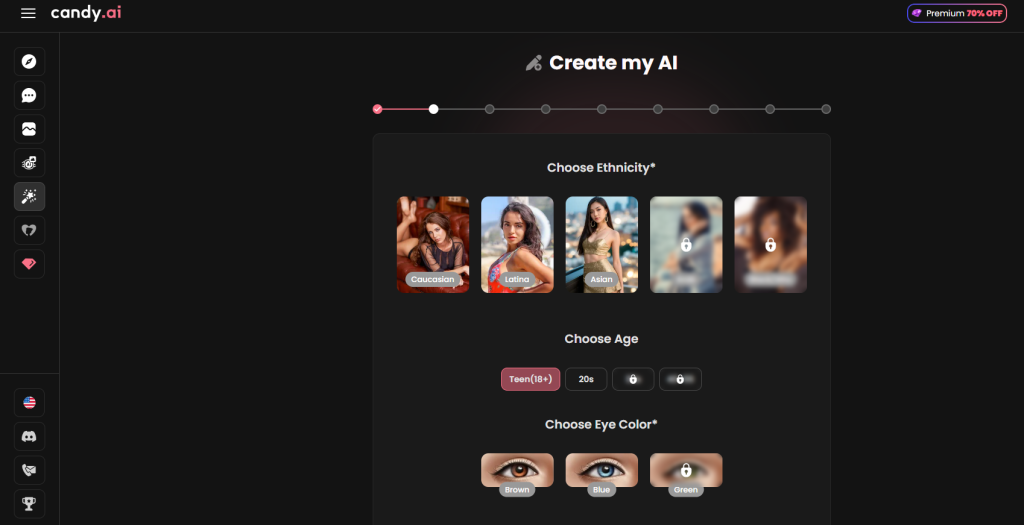Open the My AI heart icon in sidebar
This screenshot has height=525, width=1024.
(x=29, y=230)
